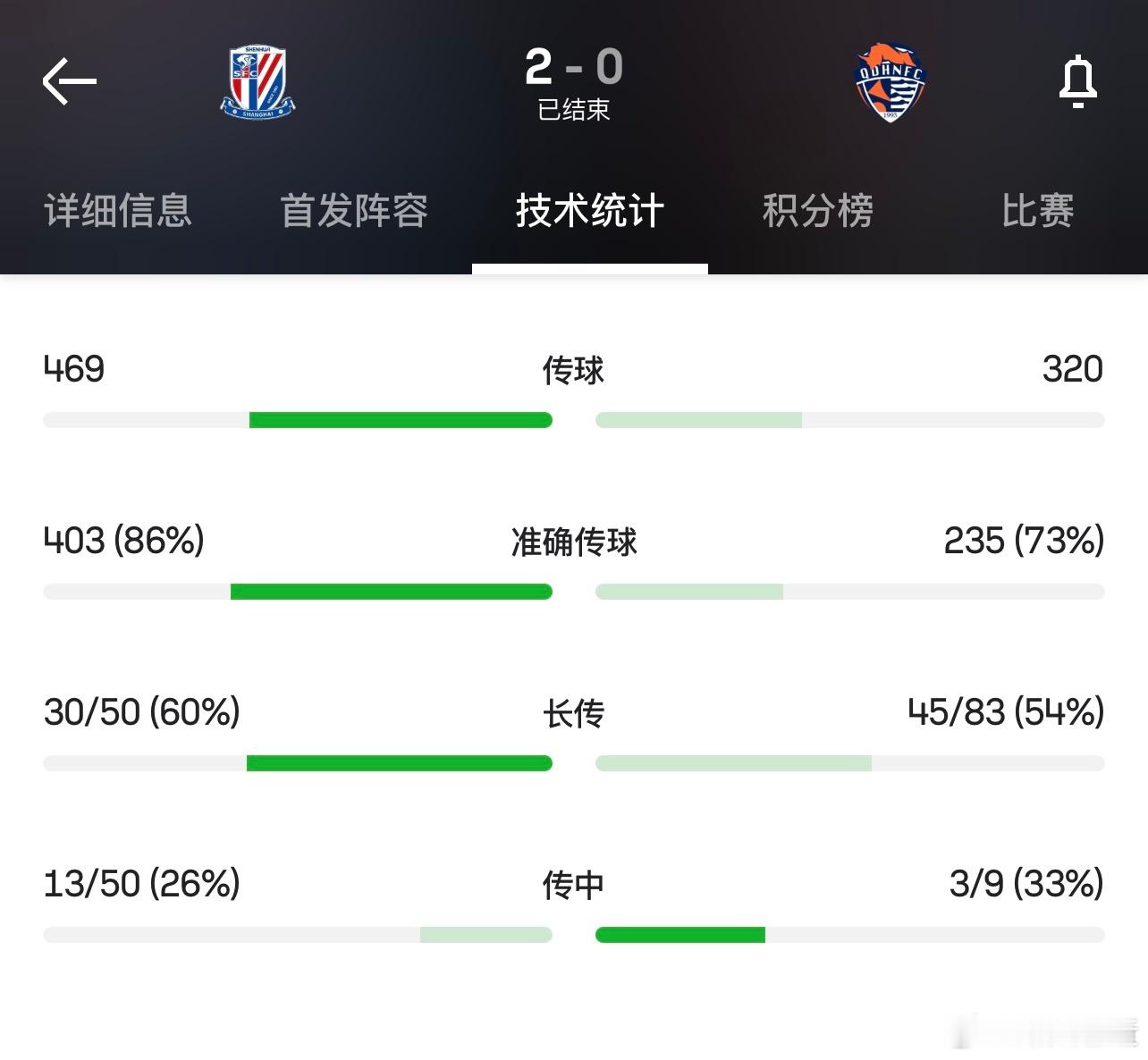
Task: Tap the away 45/83 (54%) value
Action: (x=1006, y=712)
